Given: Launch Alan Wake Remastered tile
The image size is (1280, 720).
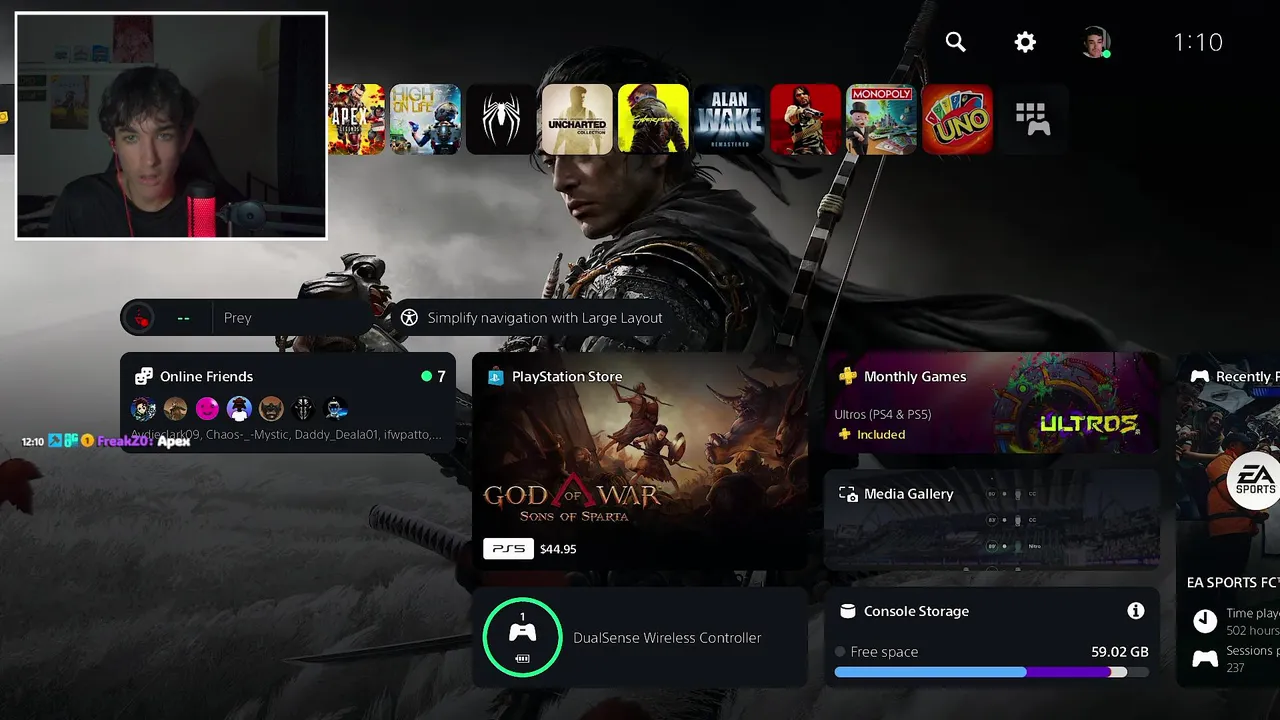Looking at the screenshot, I should point(729,119).
